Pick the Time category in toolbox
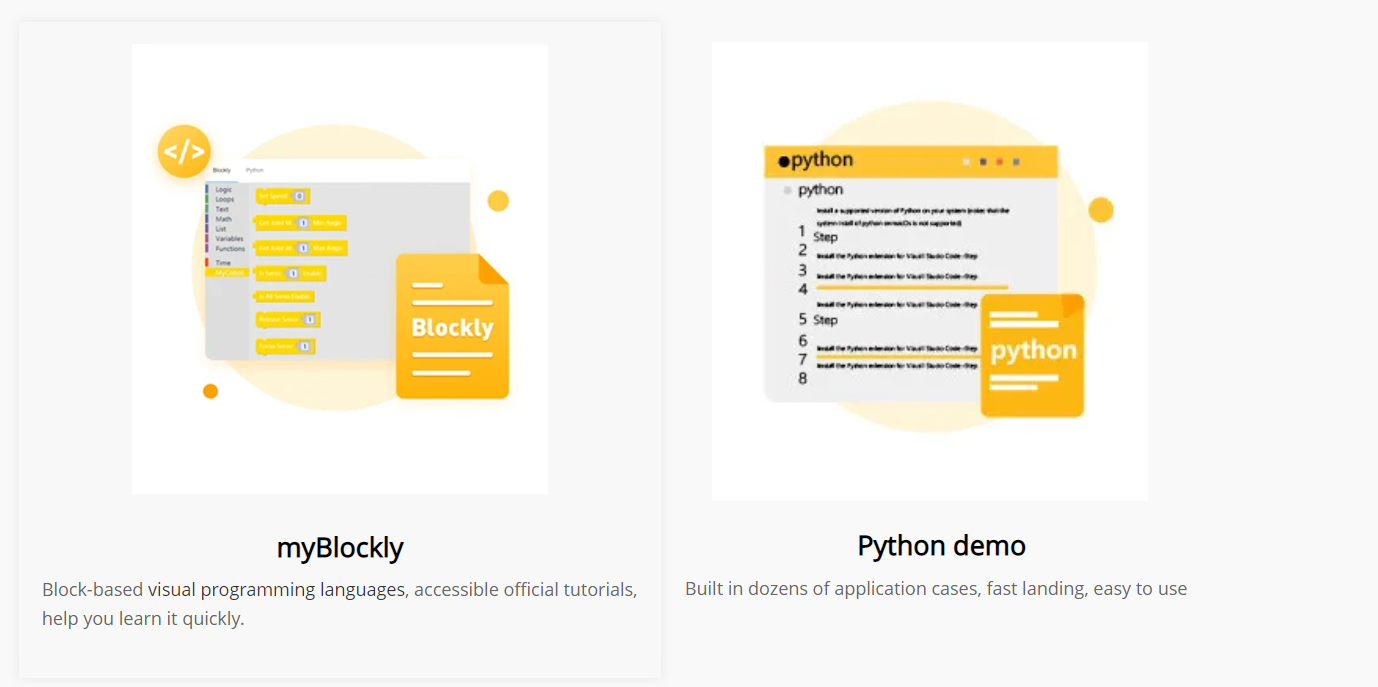 pyautogui.click(x=223, y=262)
